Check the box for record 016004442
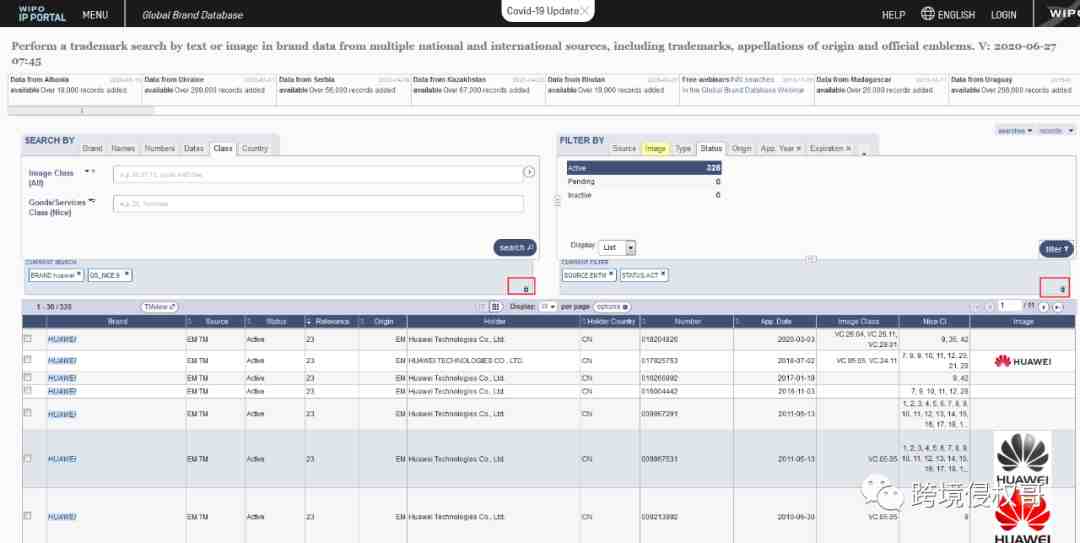Viewport: 1080px width, 543px height. (x=28, y=390)
